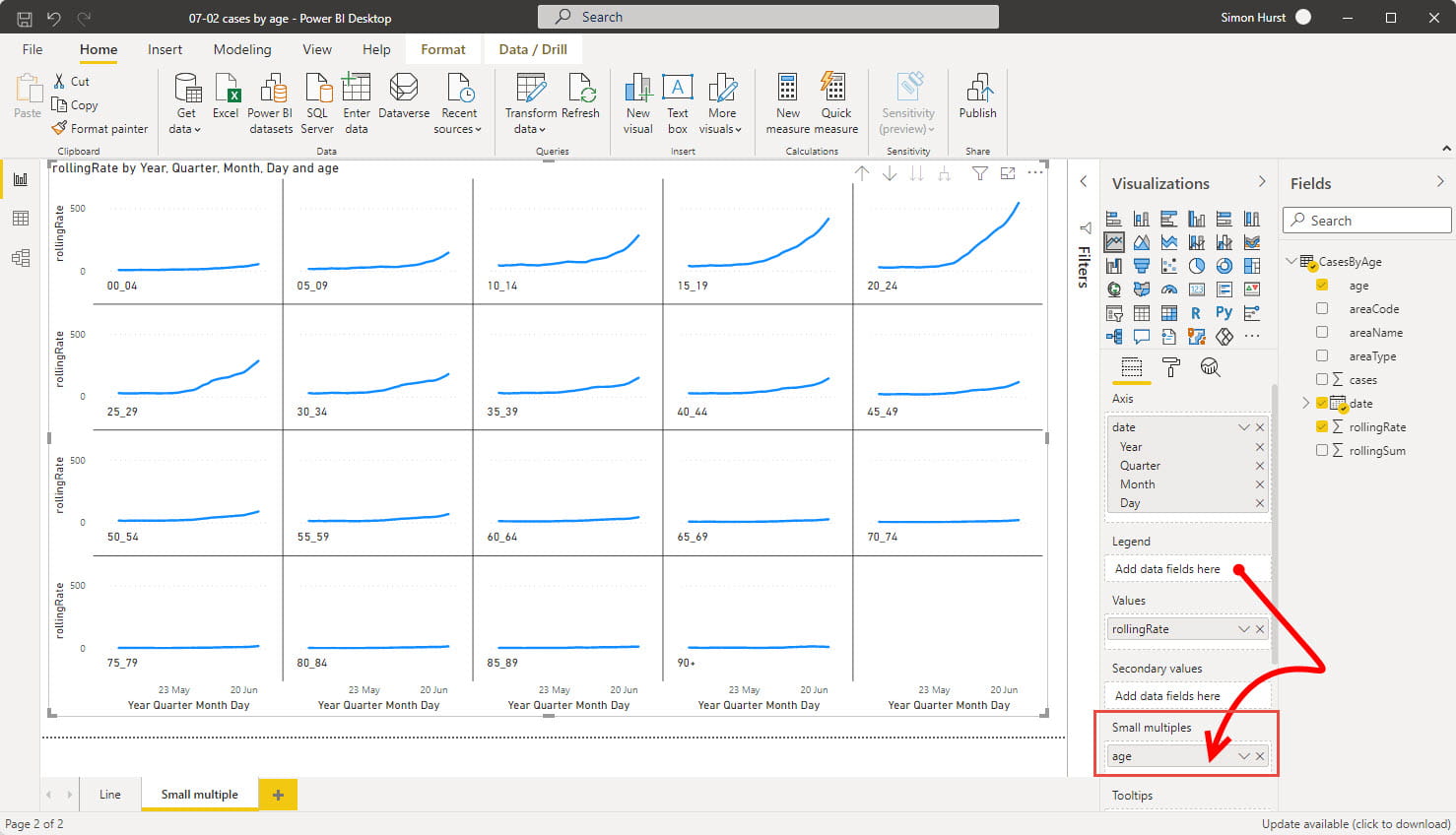Enable the rollingSum field checkbox
The width and height of the screenshot is (1456, 835).
pyautogui.click(x=1322, y=451)
